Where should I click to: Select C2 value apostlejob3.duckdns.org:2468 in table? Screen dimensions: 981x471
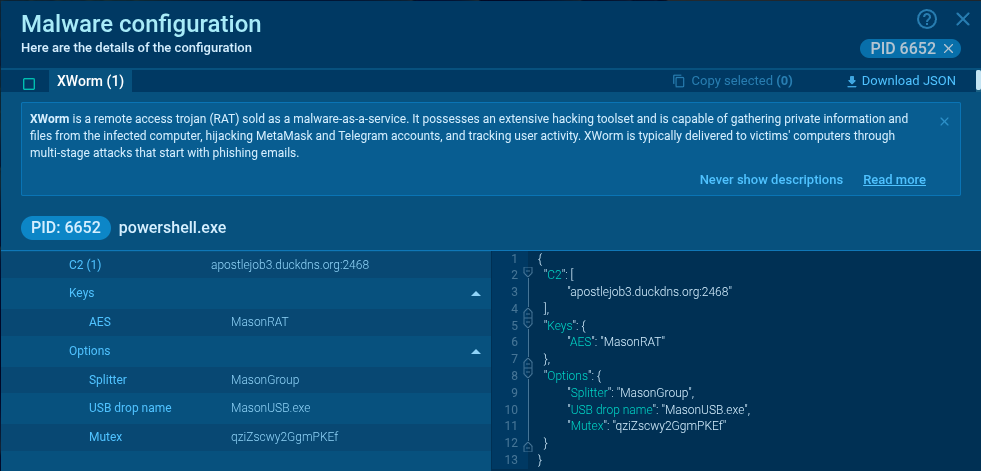290,265
